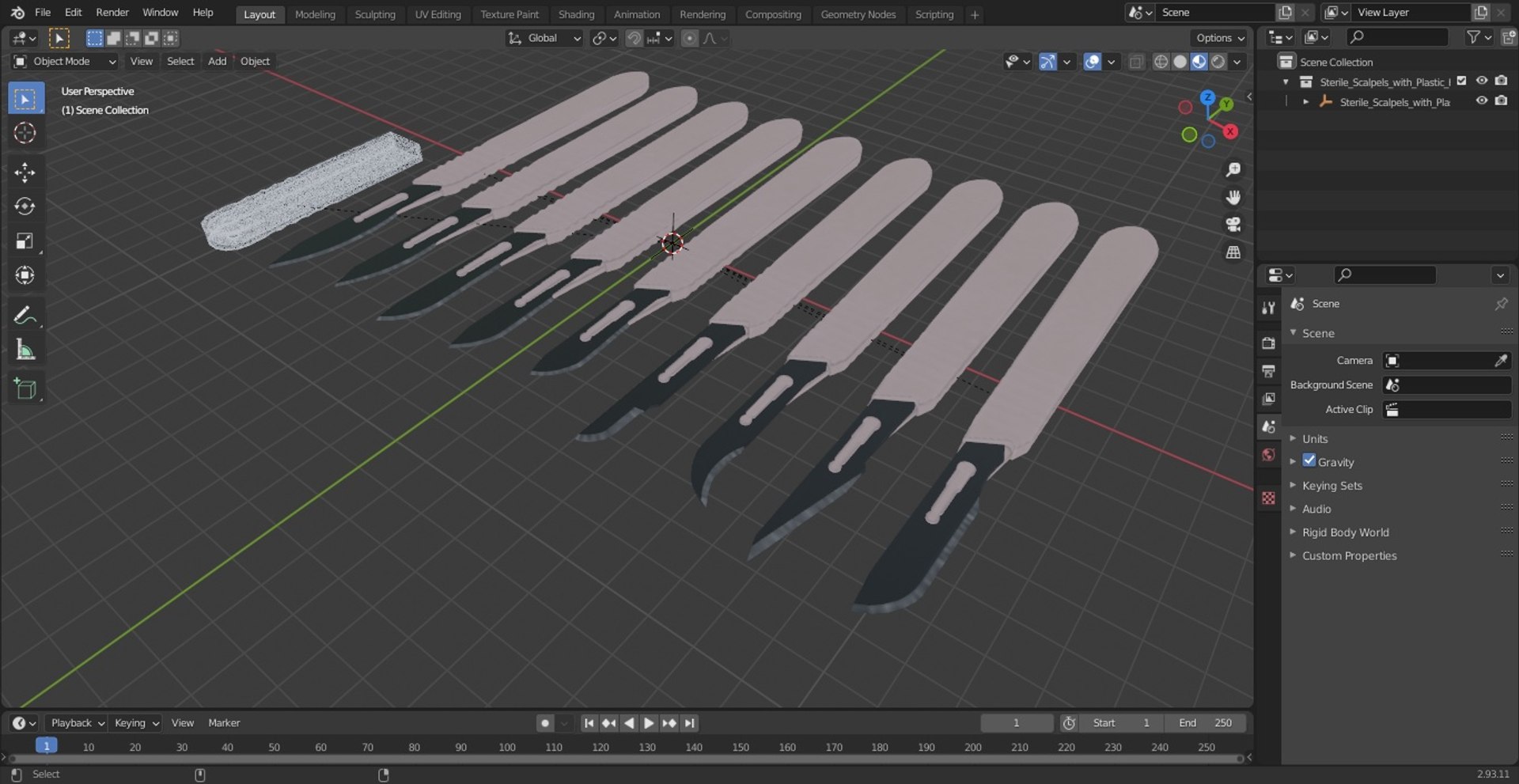Select the Cursor tool in toolbar
The width and height of the screenshot is (1519, 784).
[x=25, y=133]
